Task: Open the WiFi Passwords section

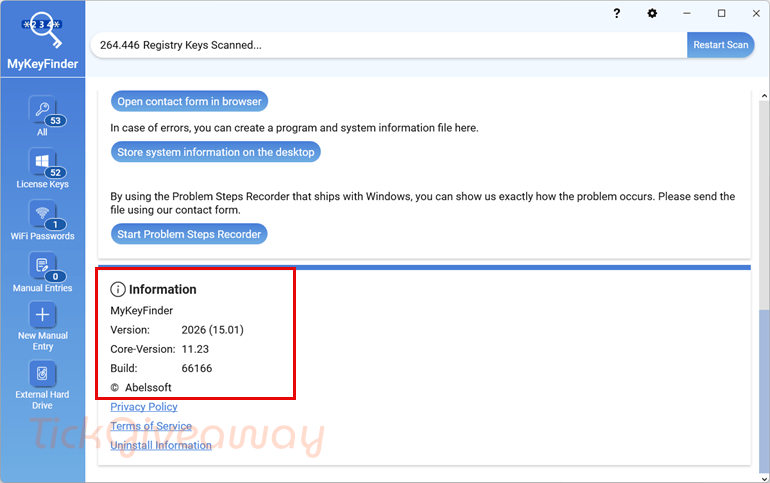Action: click(43, 220)
